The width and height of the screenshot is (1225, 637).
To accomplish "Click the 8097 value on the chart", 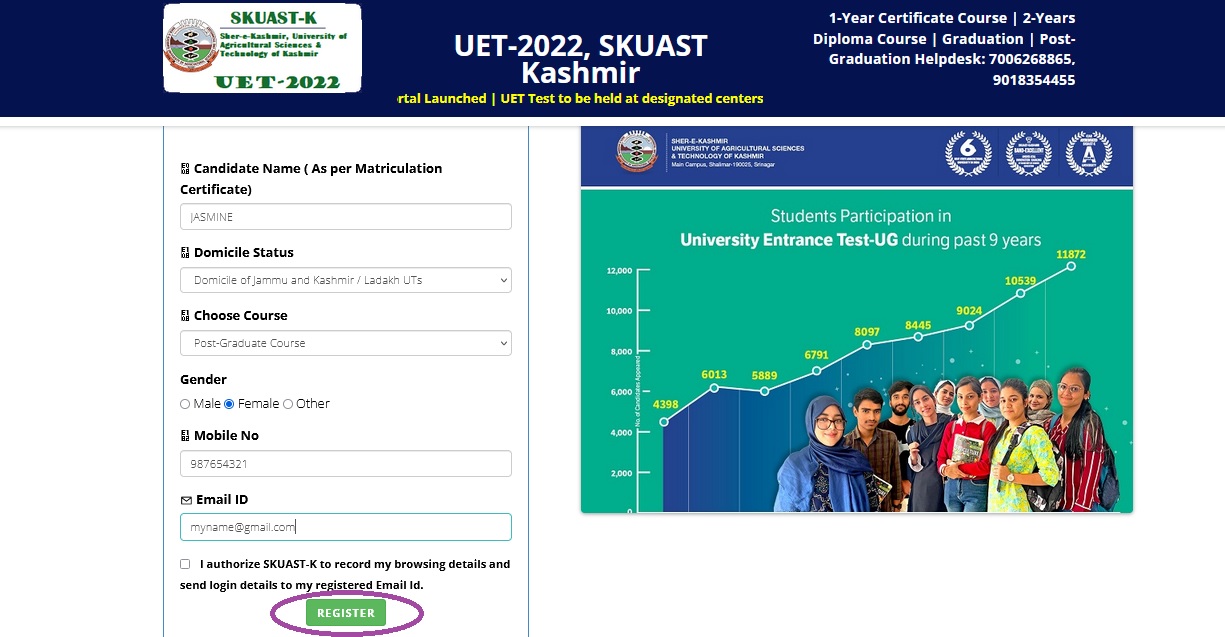I will (x=867, y=331).
